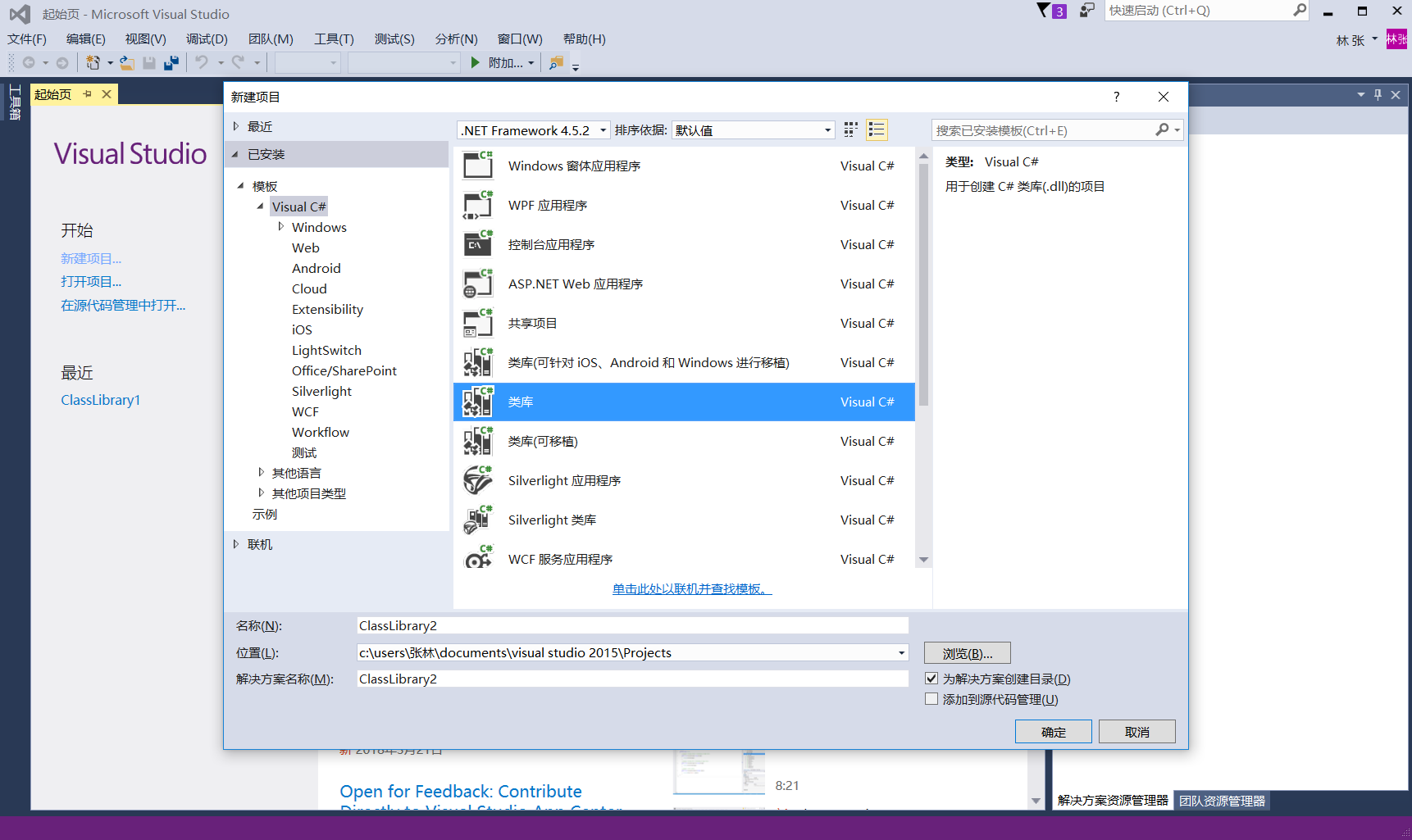The height and width of the screenshot is (840, 1412).
Task: Click the Windows 窗体应用程序 template icon
Action: tap(478, 166)
